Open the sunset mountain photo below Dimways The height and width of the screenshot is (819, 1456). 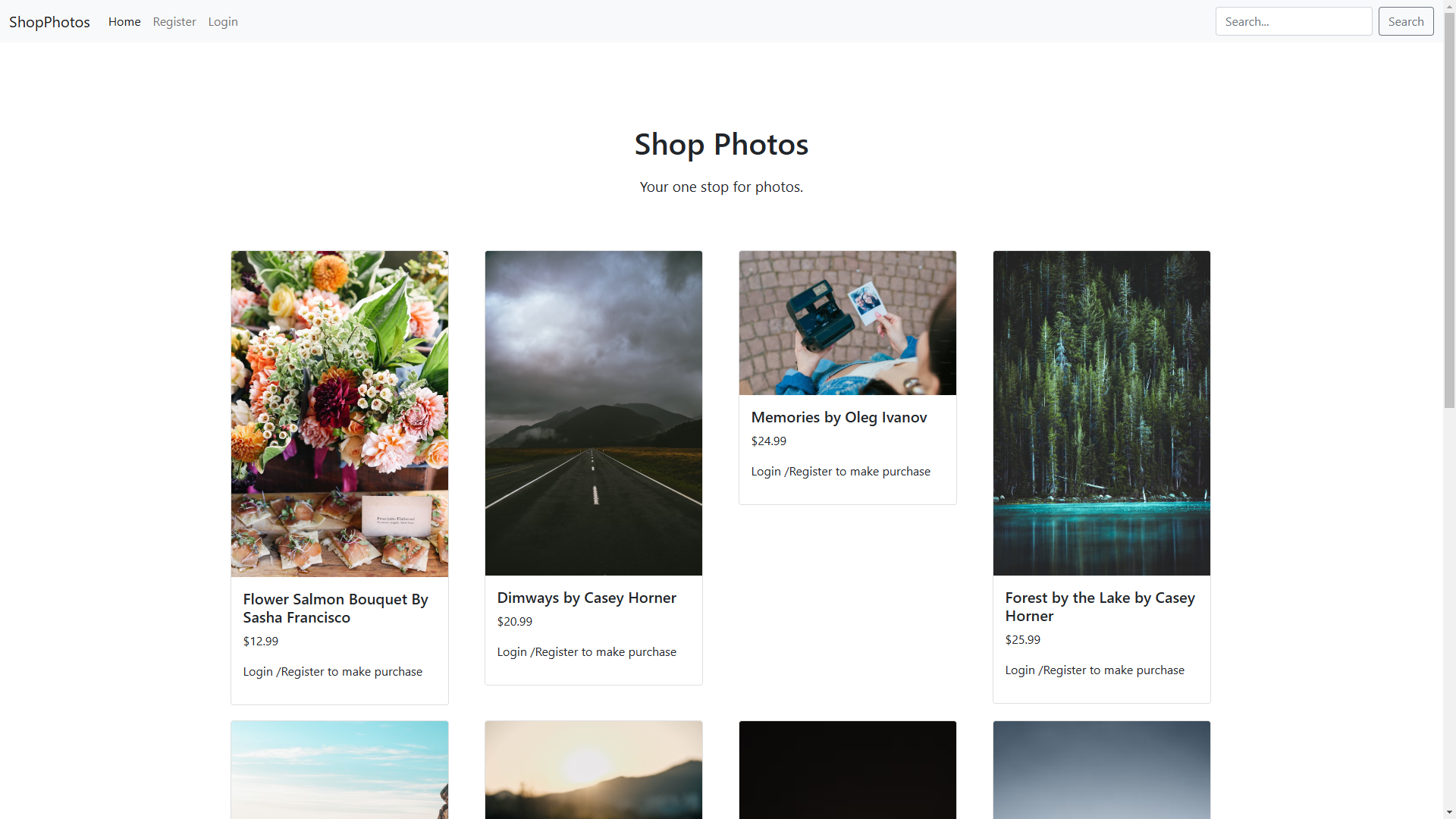click(593, 770)
